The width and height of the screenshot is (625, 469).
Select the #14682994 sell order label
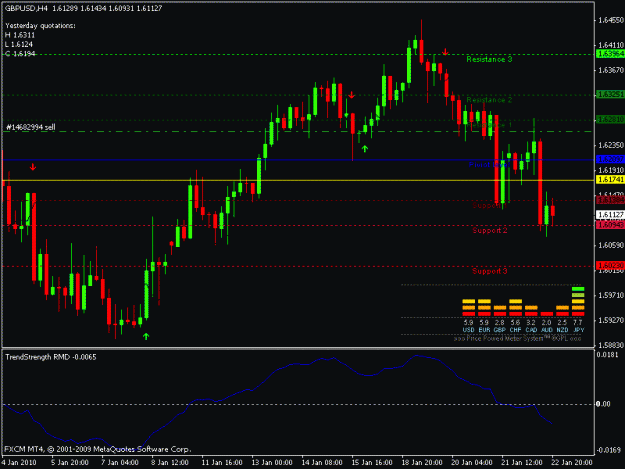click(31, 127)
